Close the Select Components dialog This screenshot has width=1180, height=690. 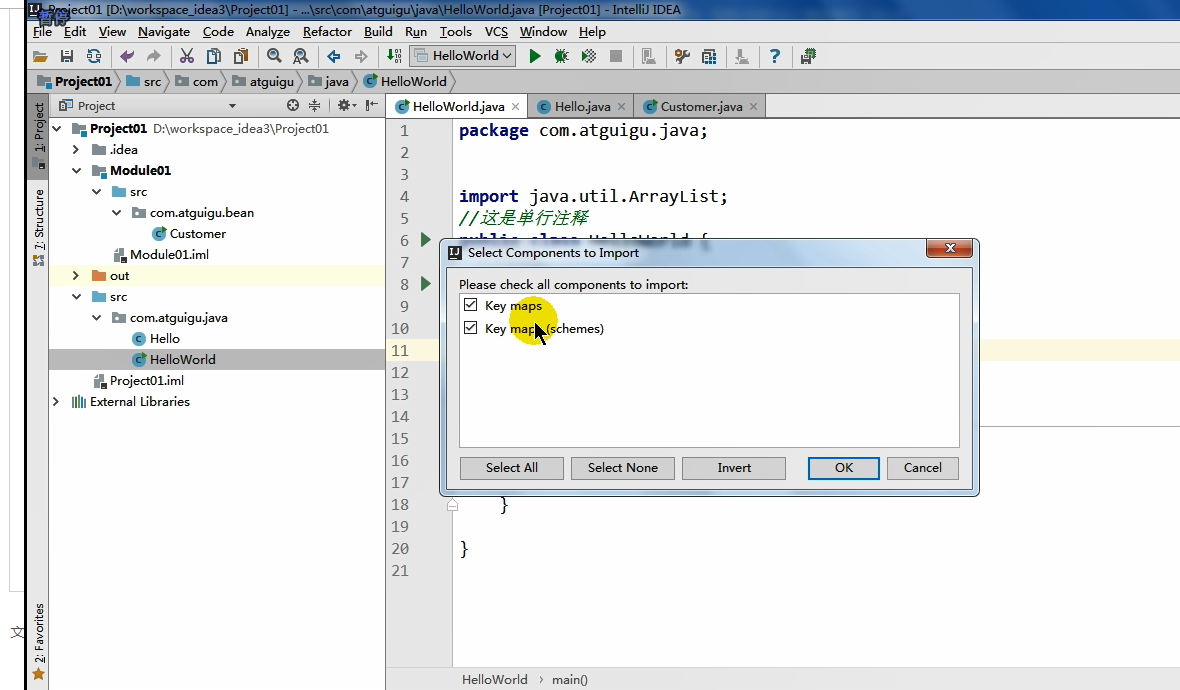pos(949,248)
